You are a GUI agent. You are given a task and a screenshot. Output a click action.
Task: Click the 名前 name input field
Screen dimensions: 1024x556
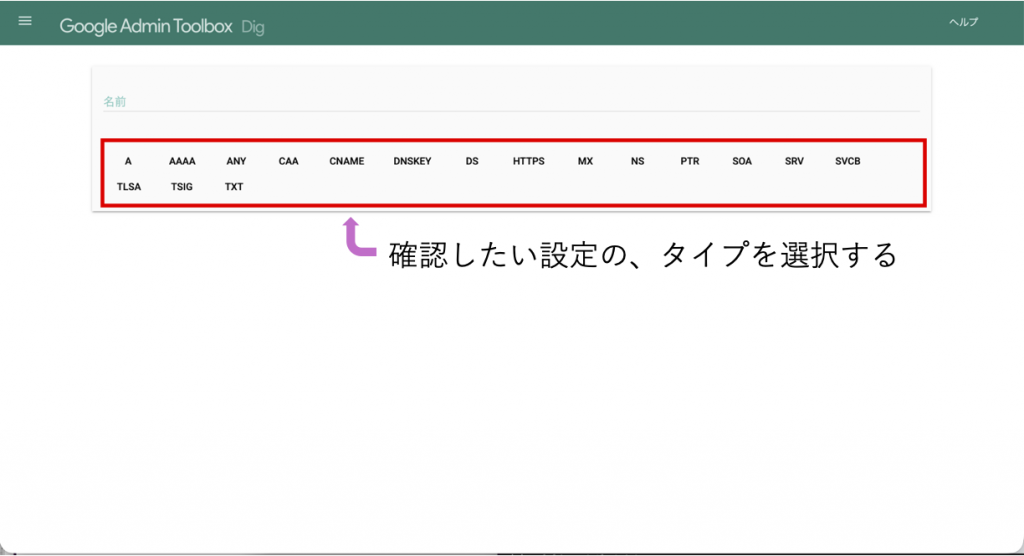pyautogui.click(x=510, y=102)
